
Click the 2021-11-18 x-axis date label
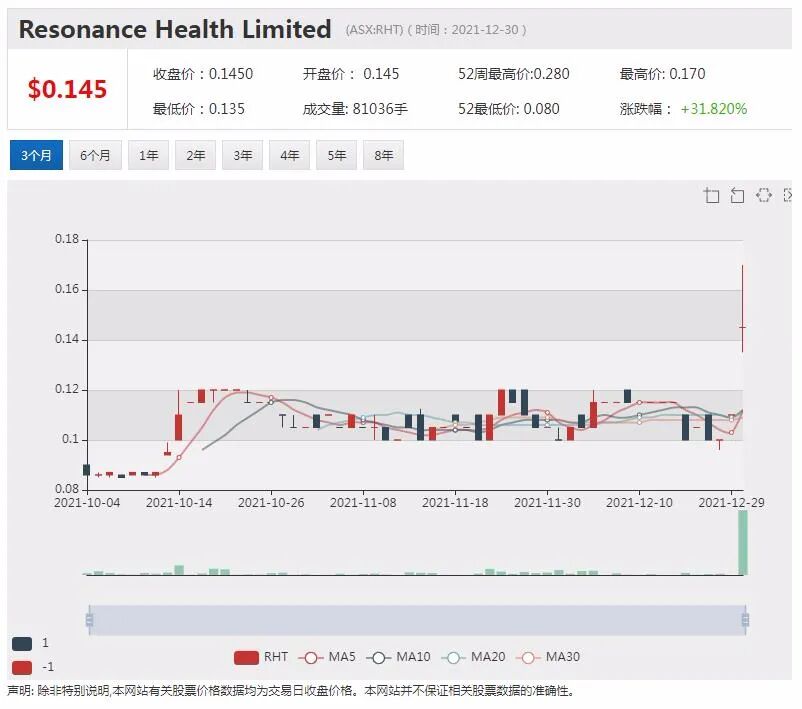[x=455, y=502]
